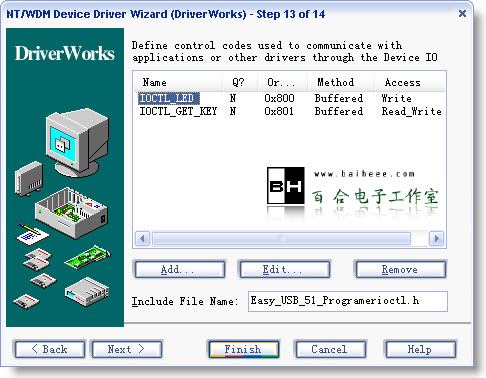
Task: Remove the selected control code
Action: pos(400,269)
